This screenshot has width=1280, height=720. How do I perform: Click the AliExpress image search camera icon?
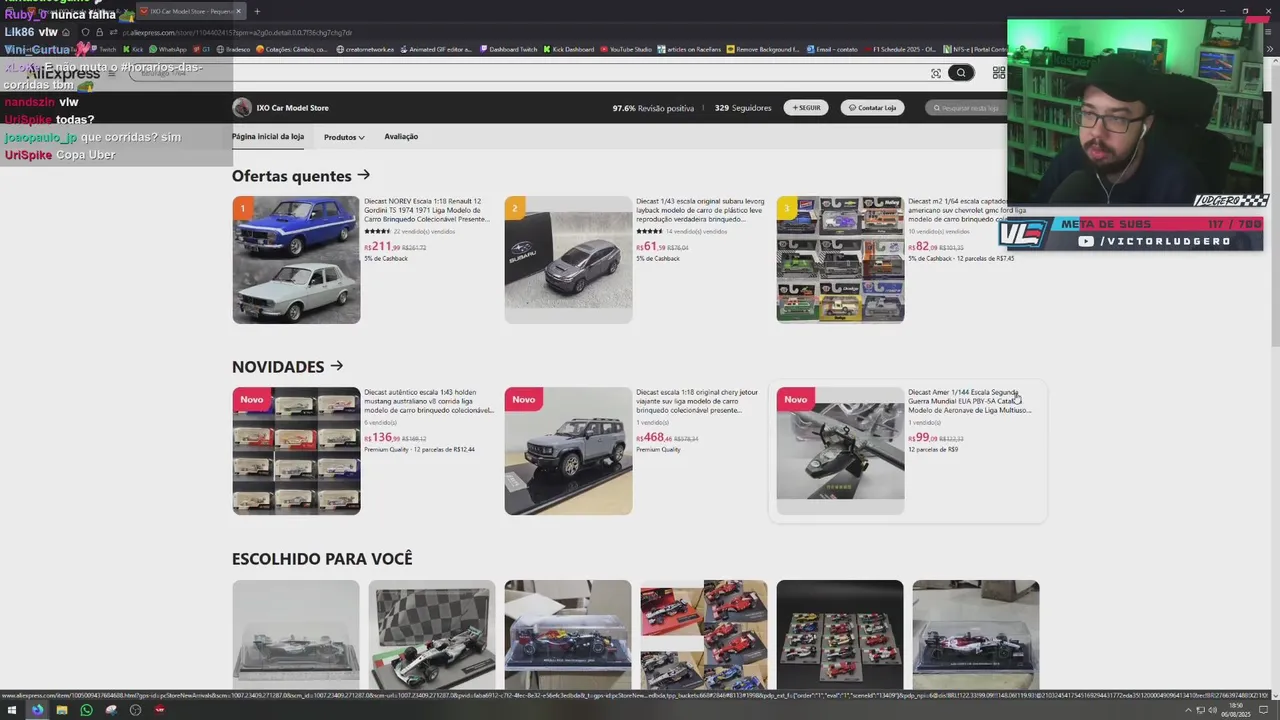[936, 73]
